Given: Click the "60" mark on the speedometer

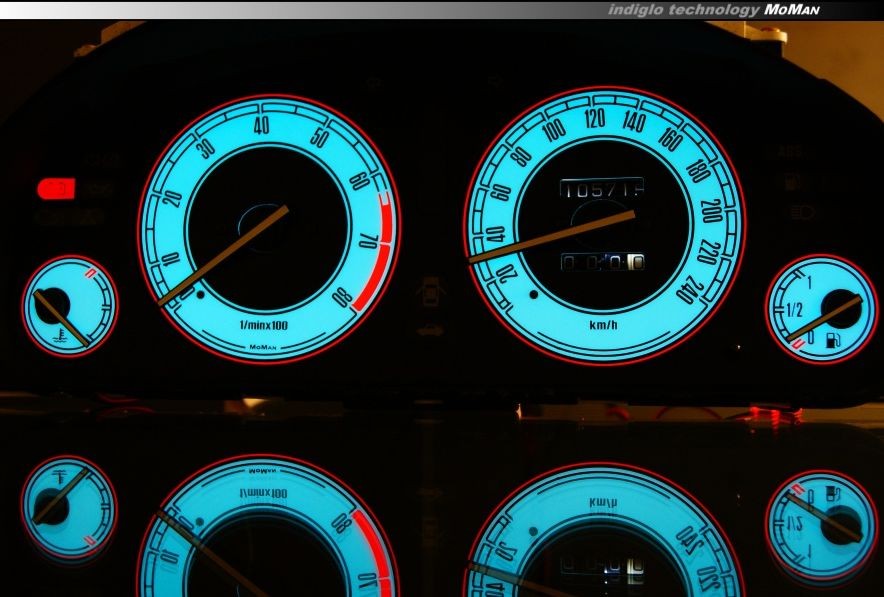Looking at the screenshot, I should coord(501,192).
